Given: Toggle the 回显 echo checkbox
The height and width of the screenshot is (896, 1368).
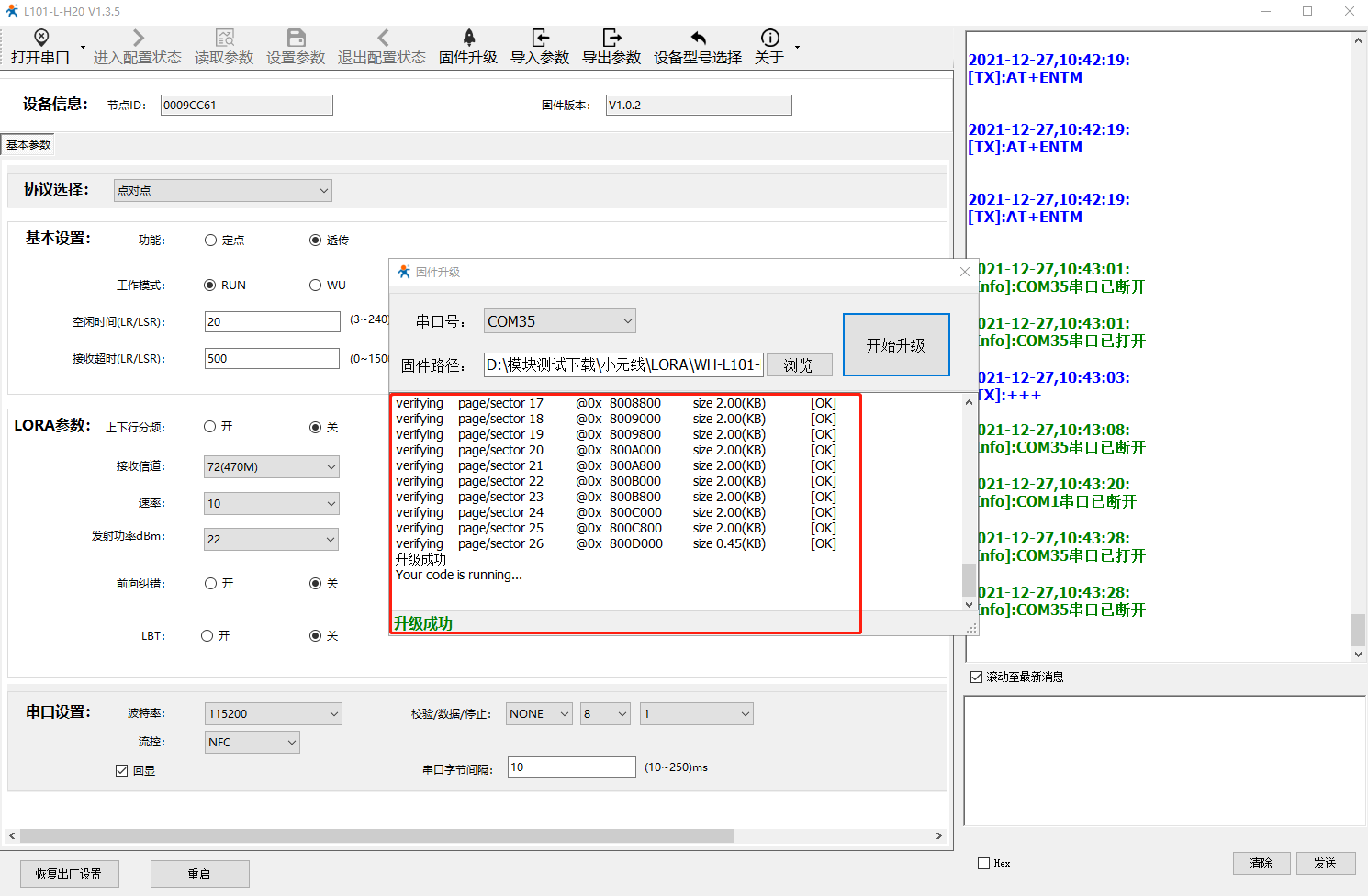Looking at the screenshot, I should [x=122, y=770].
